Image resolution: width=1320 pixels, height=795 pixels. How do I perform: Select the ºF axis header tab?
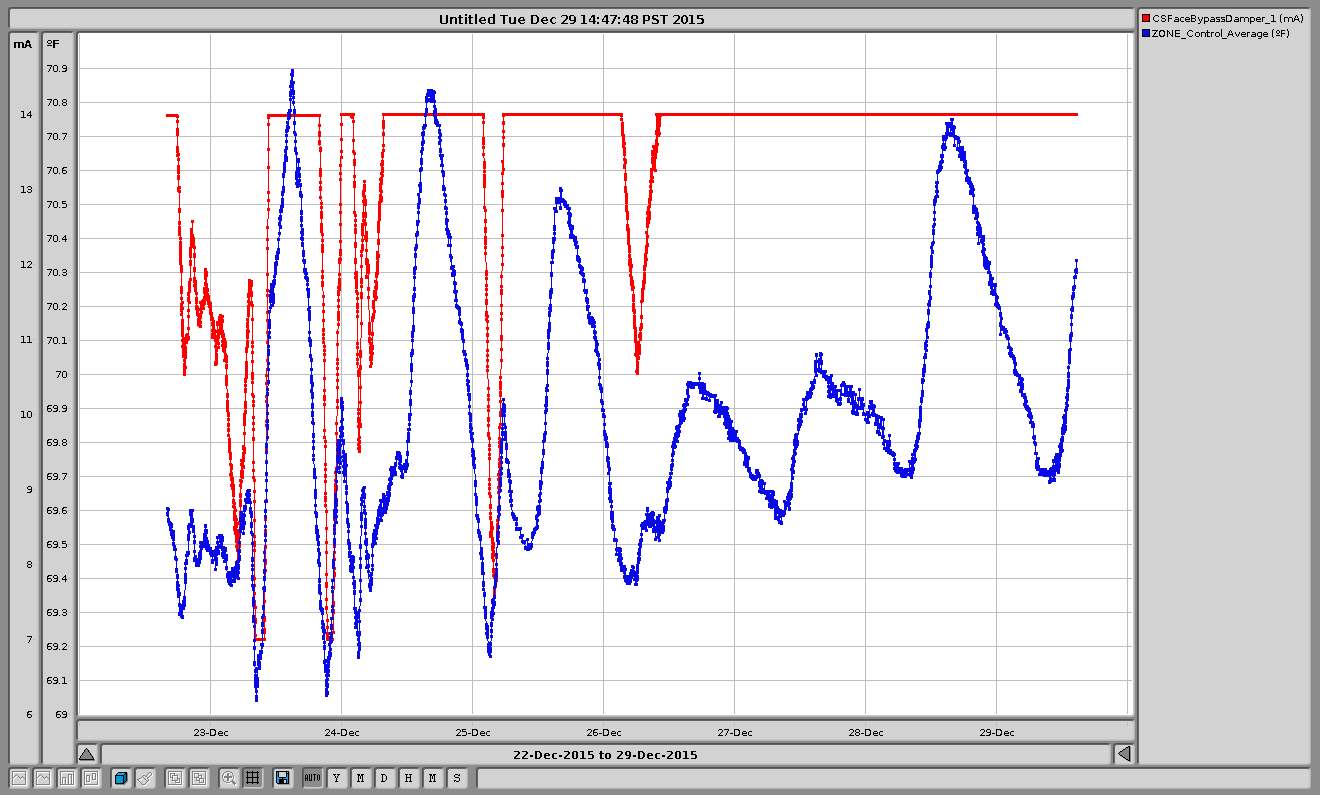(x=54, y=44)
